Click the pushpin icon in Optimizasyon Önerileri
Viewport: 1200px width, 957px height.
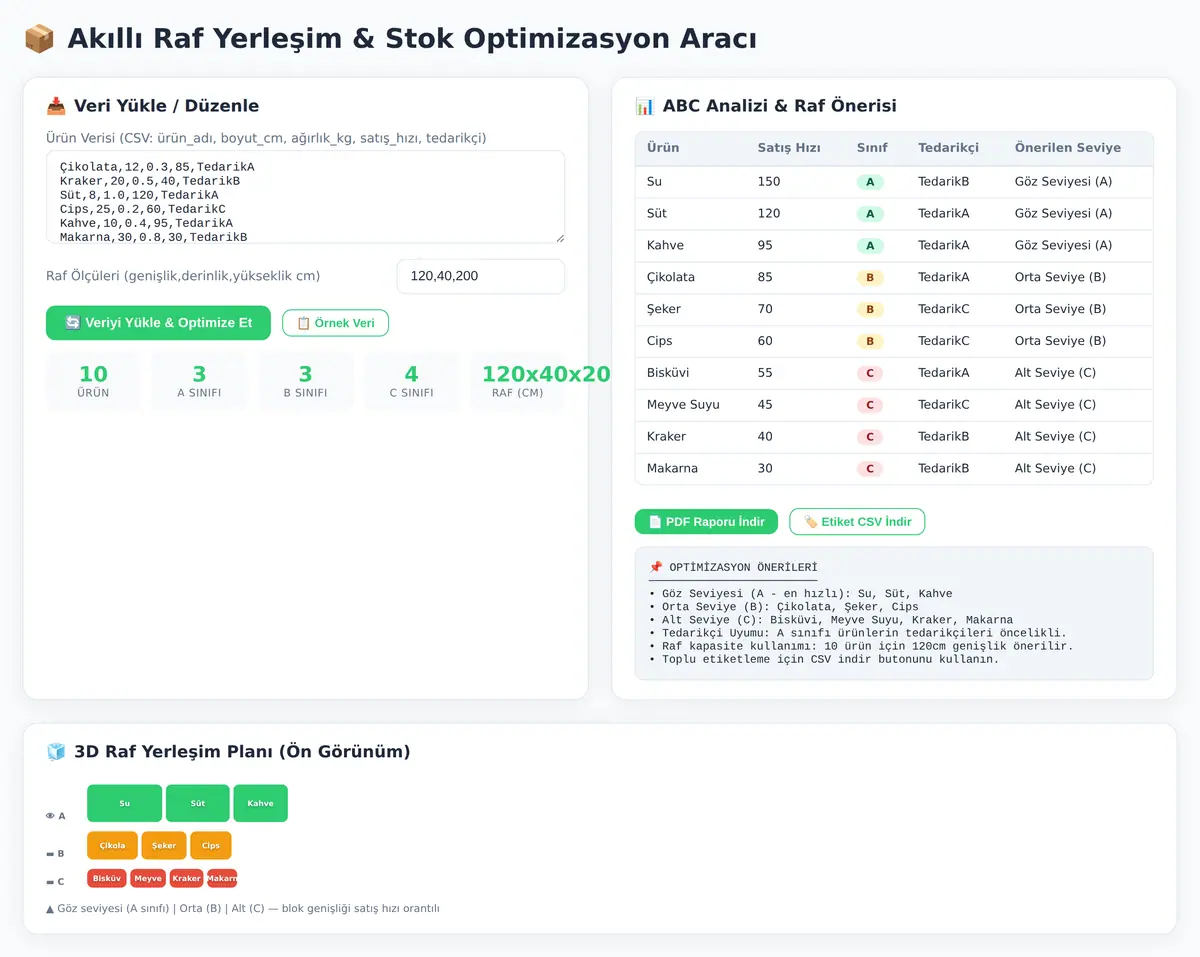656,567
